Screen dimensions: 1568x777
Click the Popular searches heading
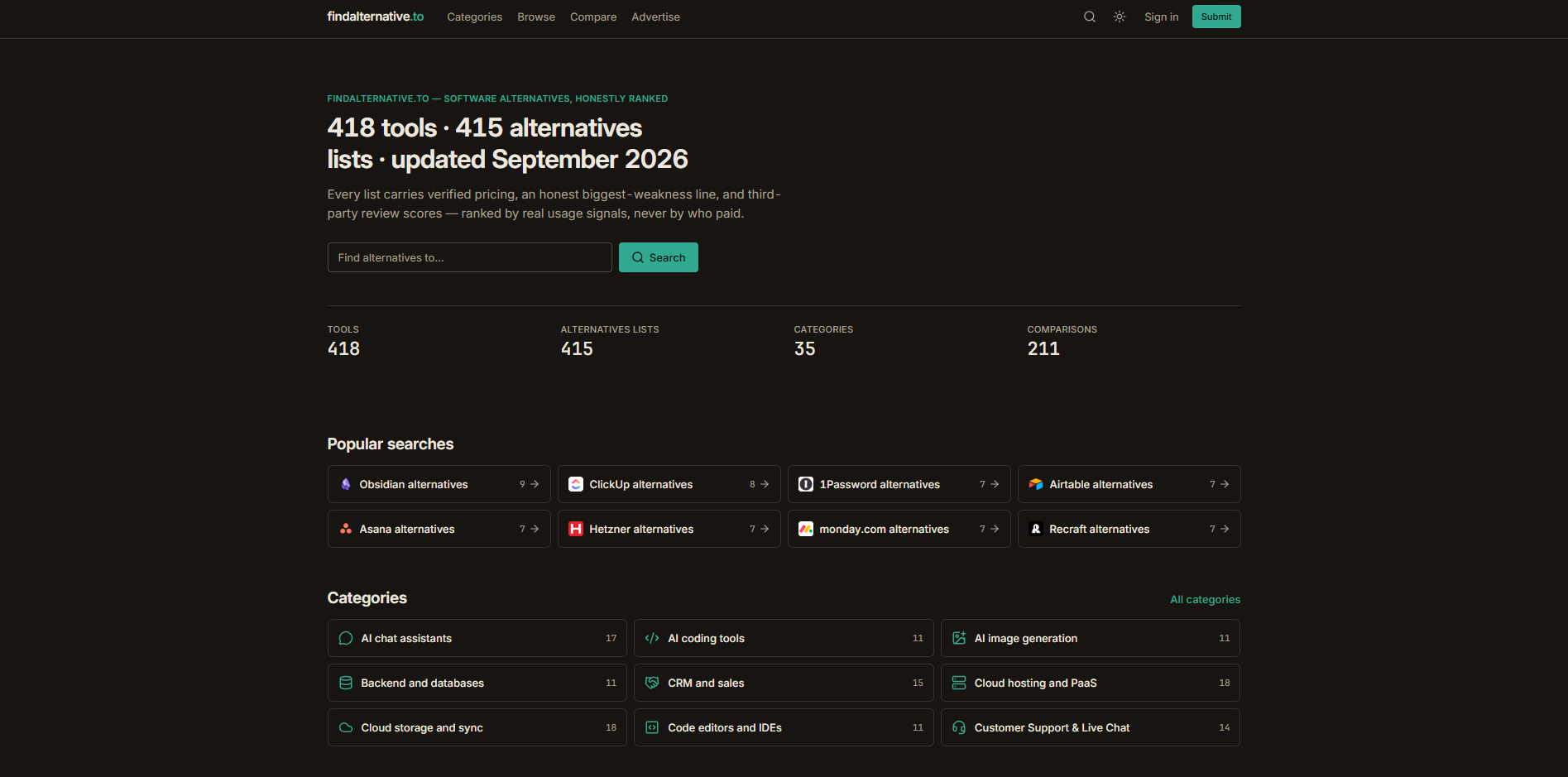click(391, 444)
